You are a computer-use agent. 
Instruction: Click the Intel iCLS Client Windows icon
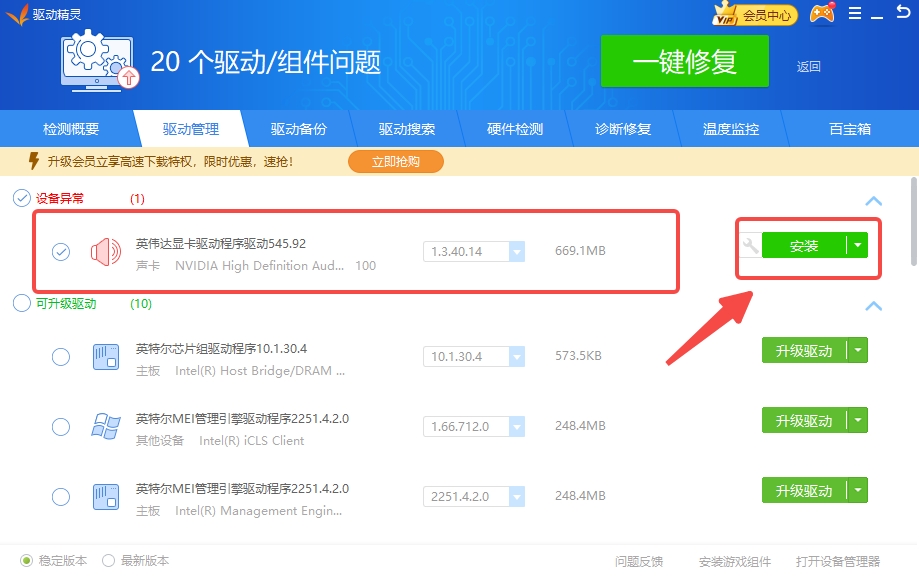105,426
